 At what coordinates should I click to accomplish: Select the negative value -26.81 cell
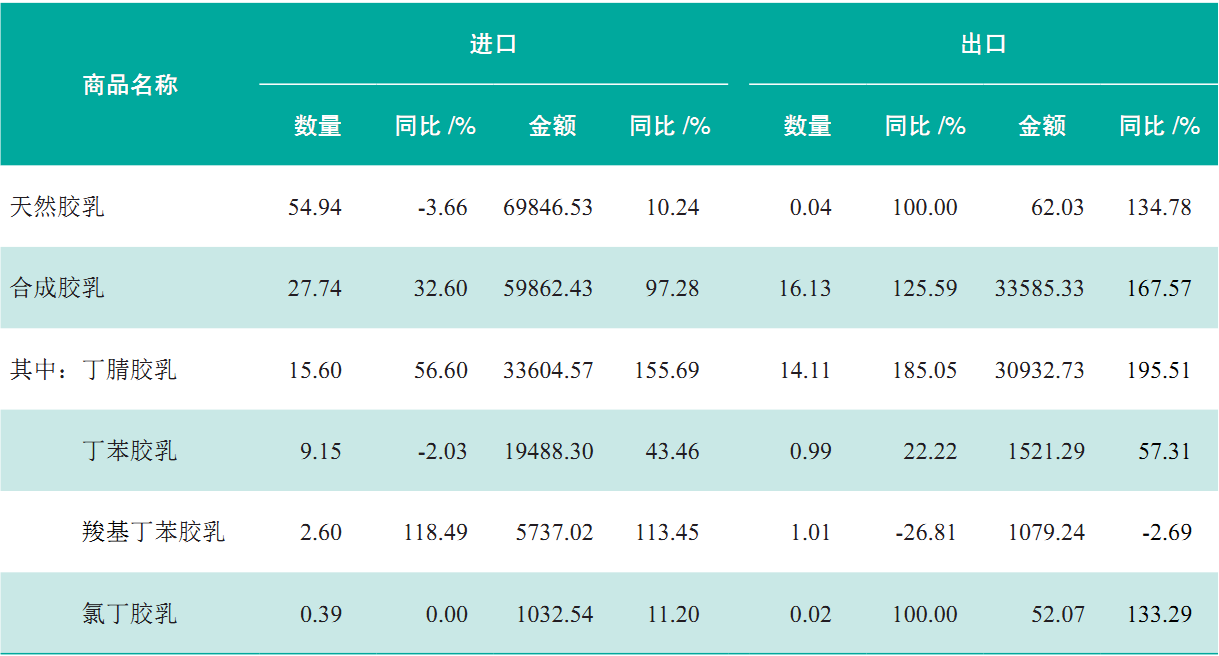pyautogui.click(x=926, y=532)
